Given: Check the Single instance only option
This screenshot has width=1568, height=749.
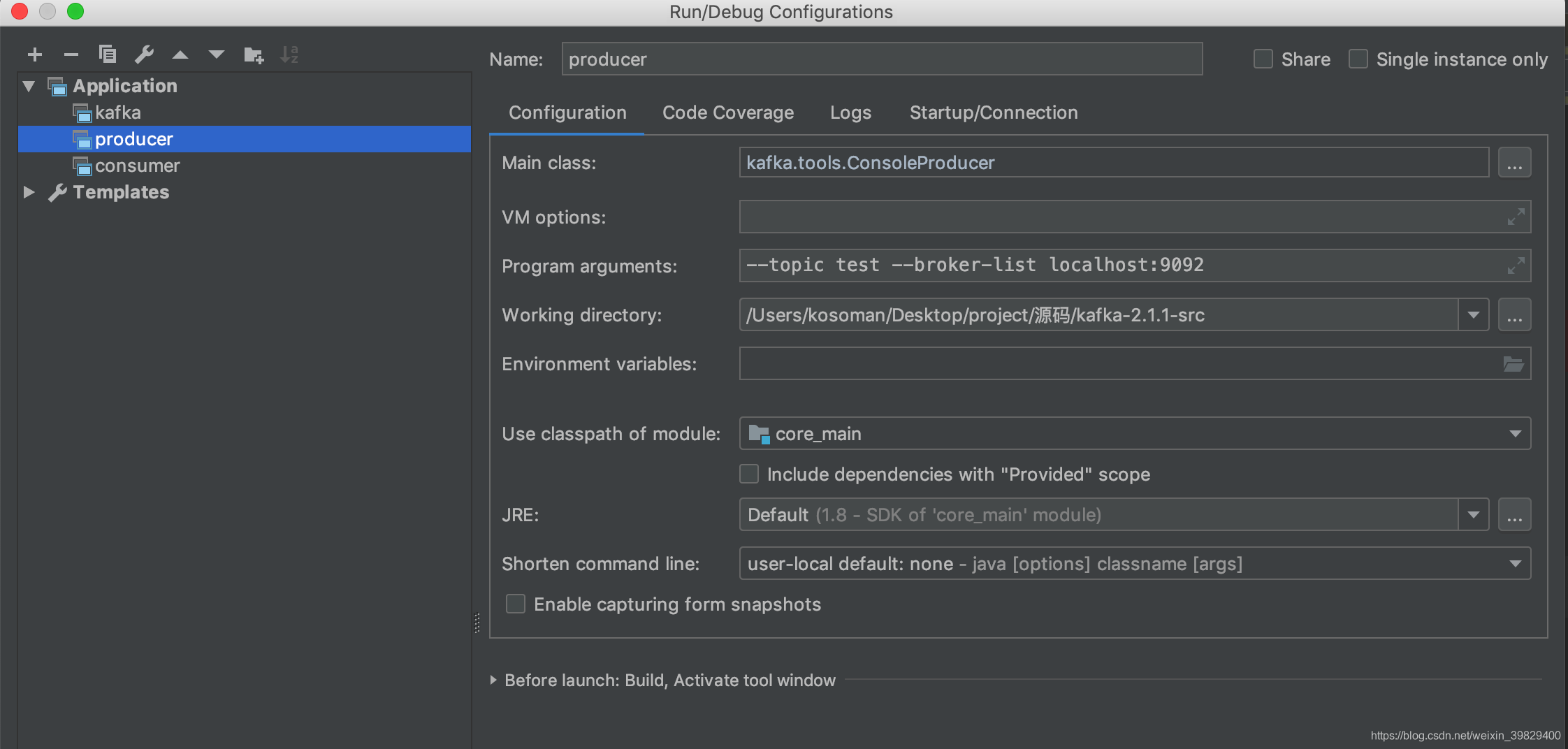Looking at the screenshot, I should [x=1358, y=59].
